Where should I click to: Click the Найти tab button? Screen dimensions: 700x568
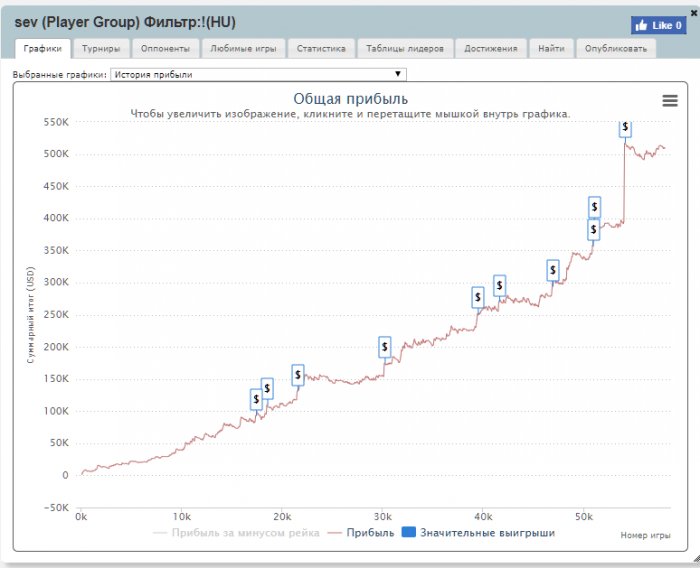[x=551, y=48]
